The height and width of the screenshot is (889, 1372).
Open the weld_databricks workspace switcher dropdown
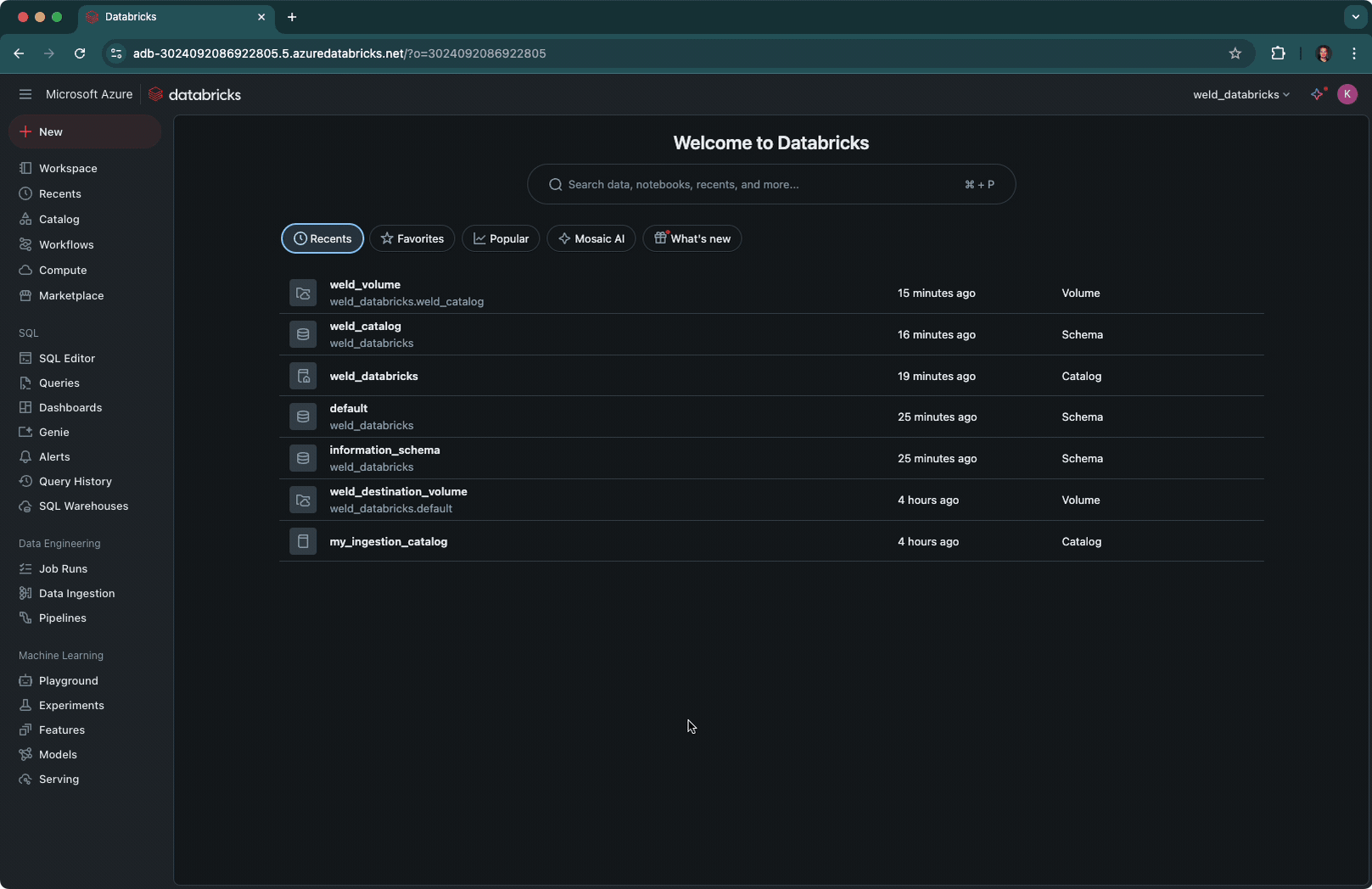click(x=1240, y=94)
